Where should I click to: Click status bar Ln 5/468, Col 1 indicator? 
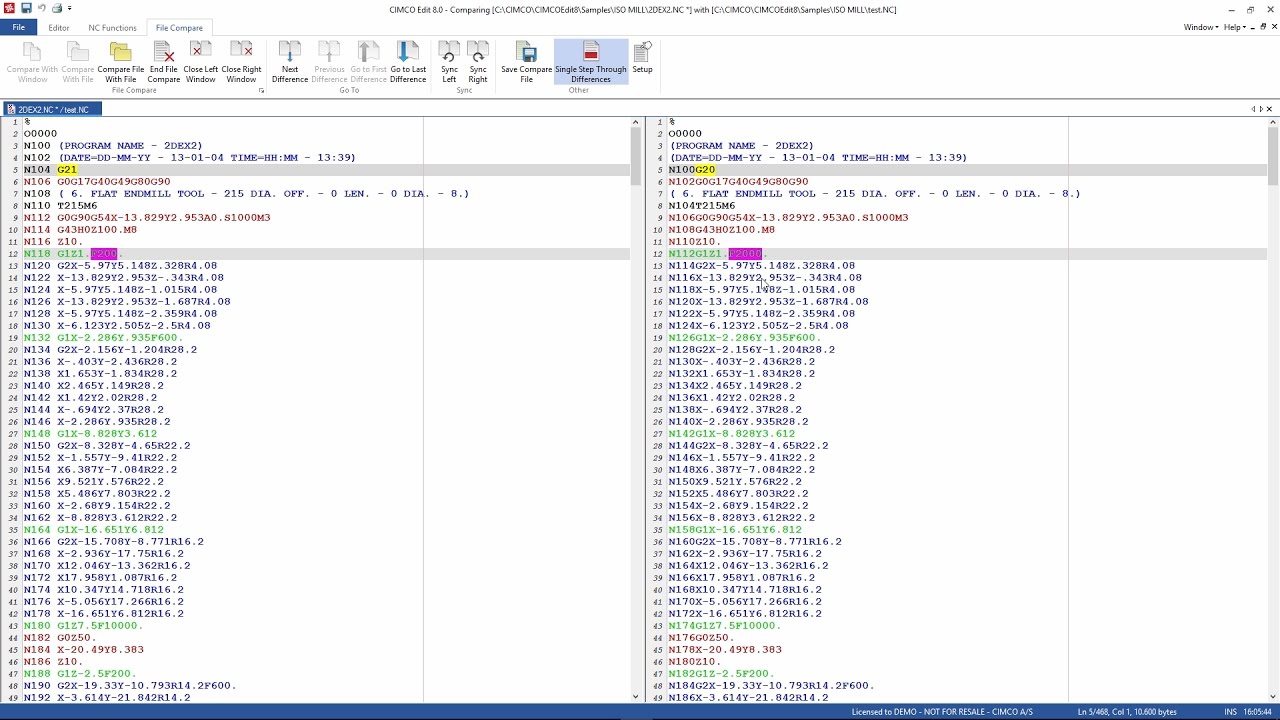click(1127, 712)
